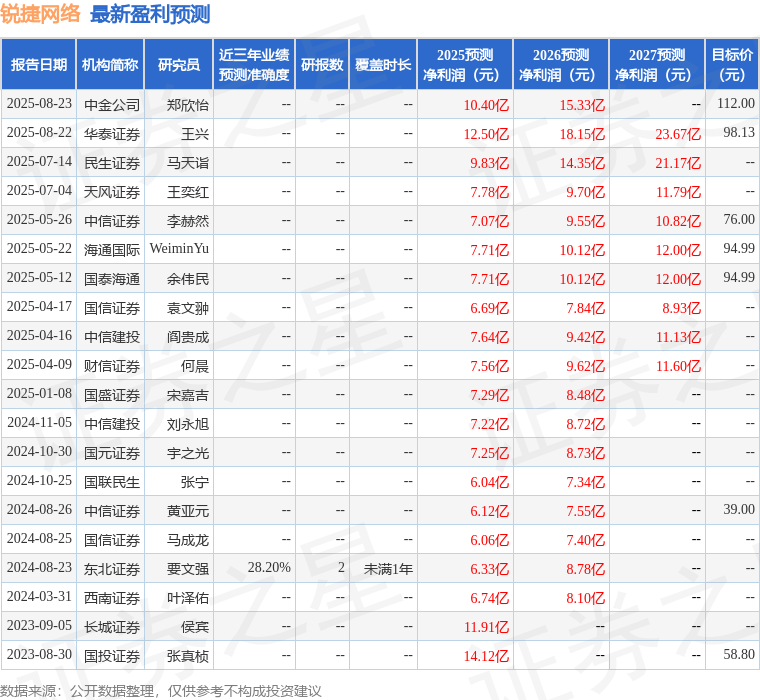Select the 2026预测净利润 column header
Viewport: 760px width, 700px height.
[561, 64]
